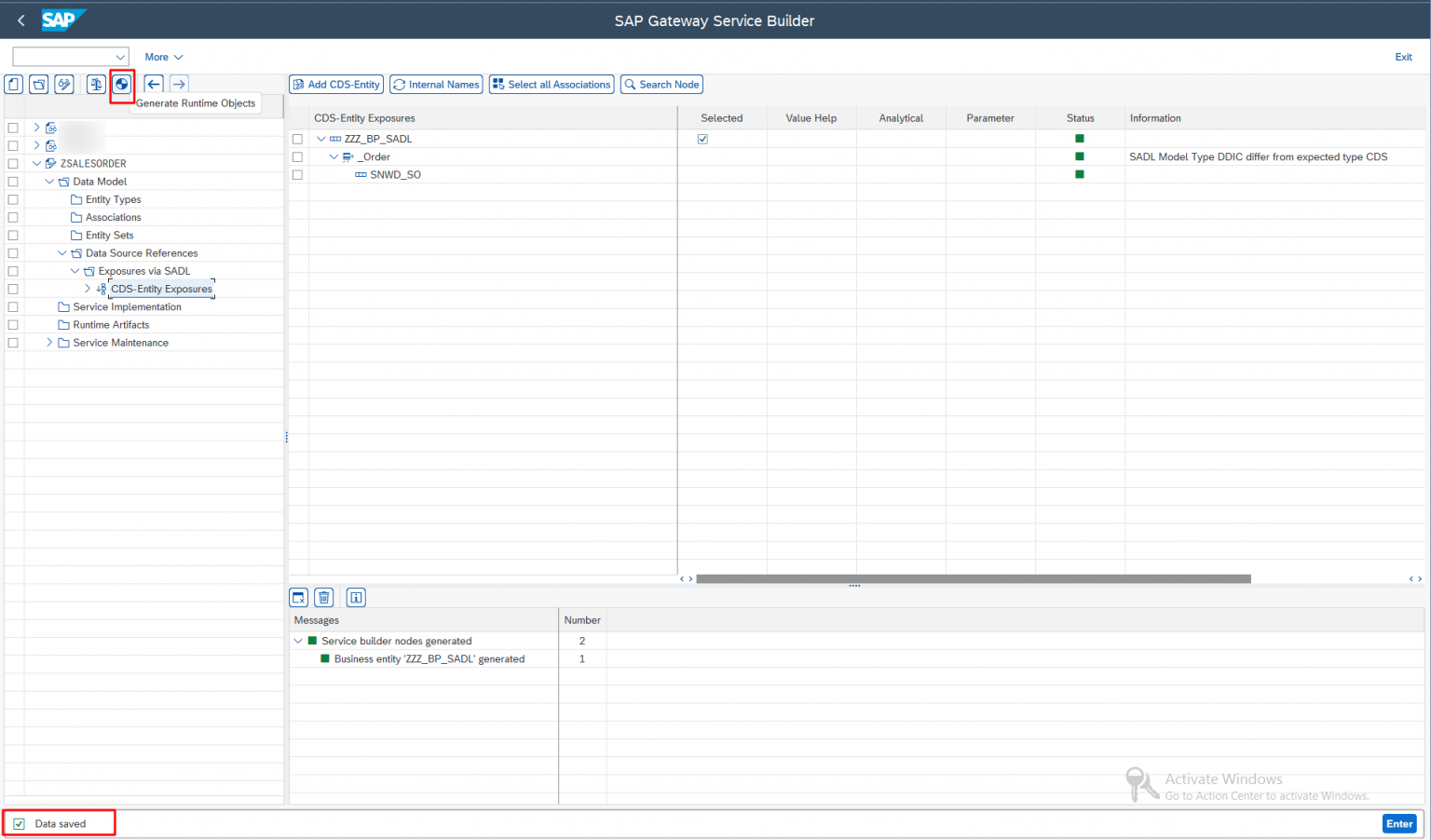Image resolution: width=1431 pixels, height=840 pixels.
Task: Run the consistency check icon
Action: [x=94, y=84]
